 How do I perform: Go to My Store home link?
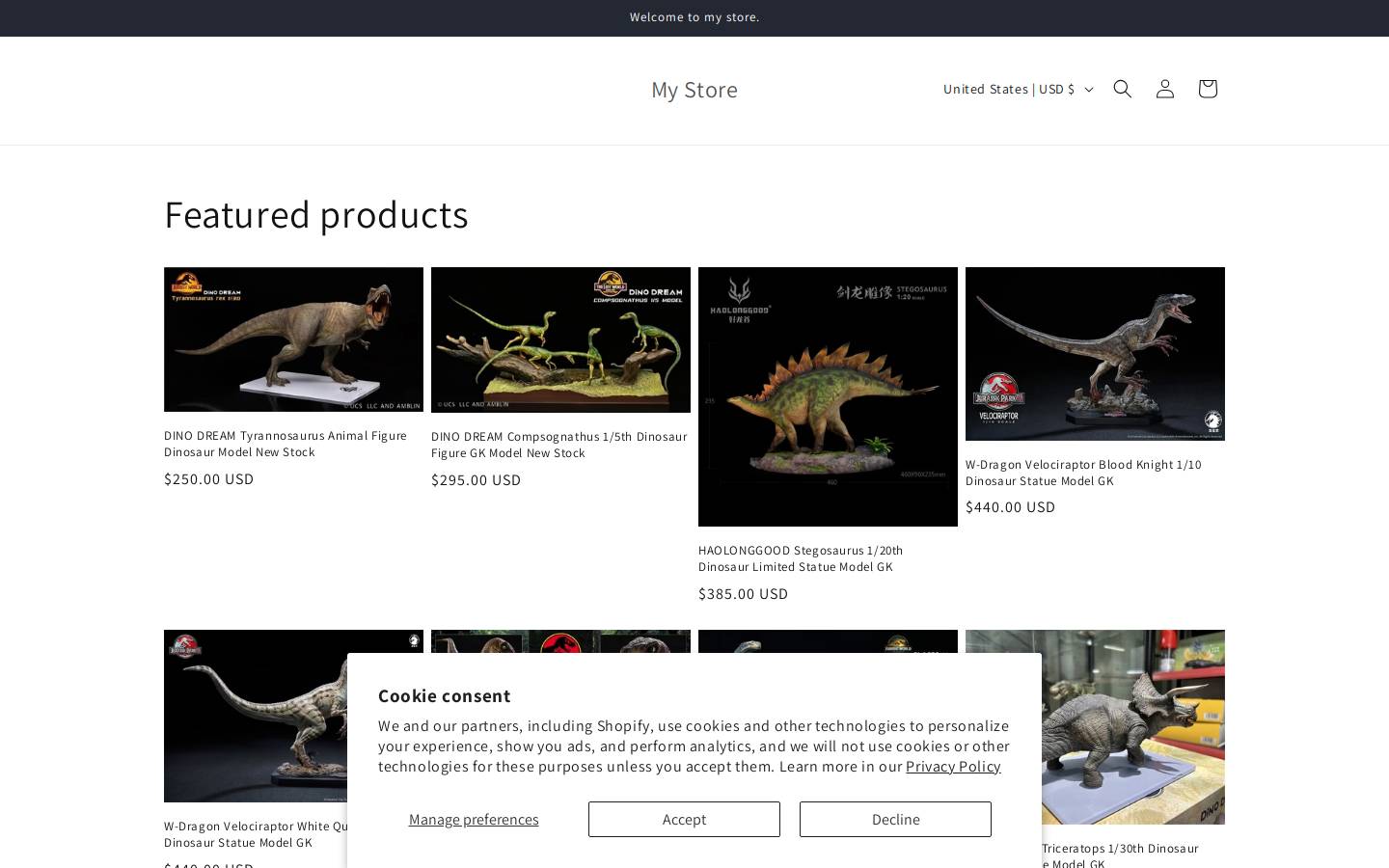coord(694,90)
